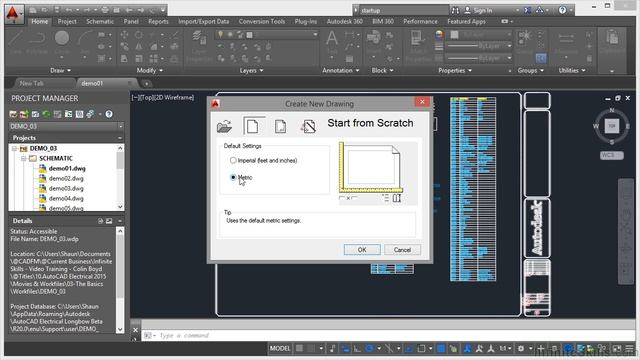
Task: Click the Plot printer icon in quick access toolbar
Action: click(x=105, y=10)
